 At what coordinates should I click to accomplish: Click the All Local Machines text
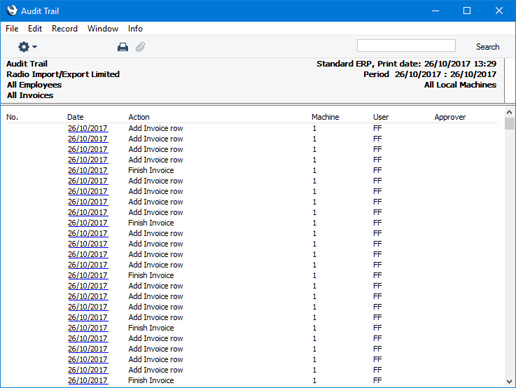460,85
